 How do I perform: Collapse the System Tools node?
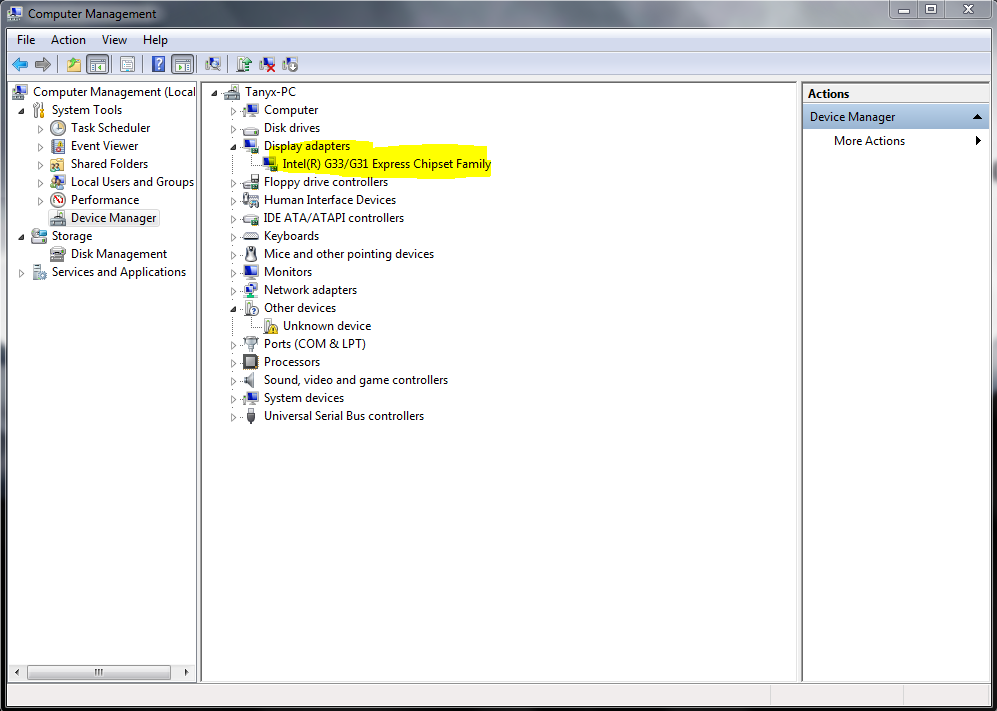[x=22, y=111]
